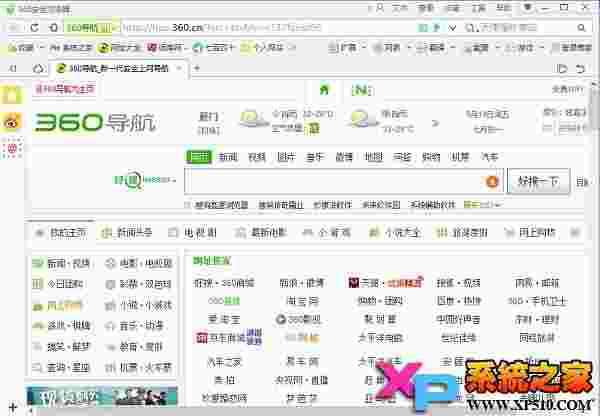Viewport: 600px width, 416px height.
Task: Open the yellow favorites sidebar icon
Action: [12, 95]
